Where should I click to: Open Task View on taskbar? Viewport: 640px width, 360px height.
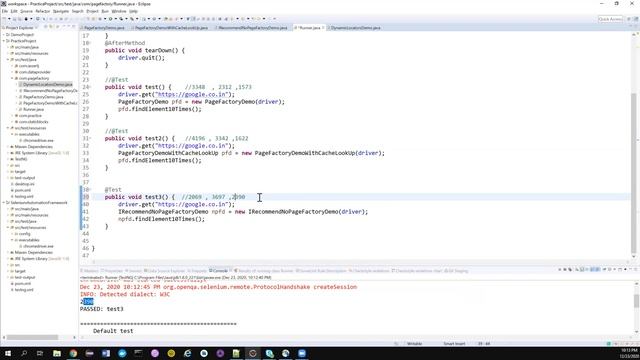tap(40, 353)
